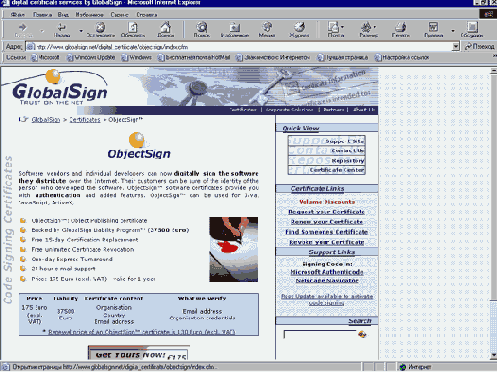Click the Refresh page toolbar icon
The image size is (497, 372).
[133, 27]
